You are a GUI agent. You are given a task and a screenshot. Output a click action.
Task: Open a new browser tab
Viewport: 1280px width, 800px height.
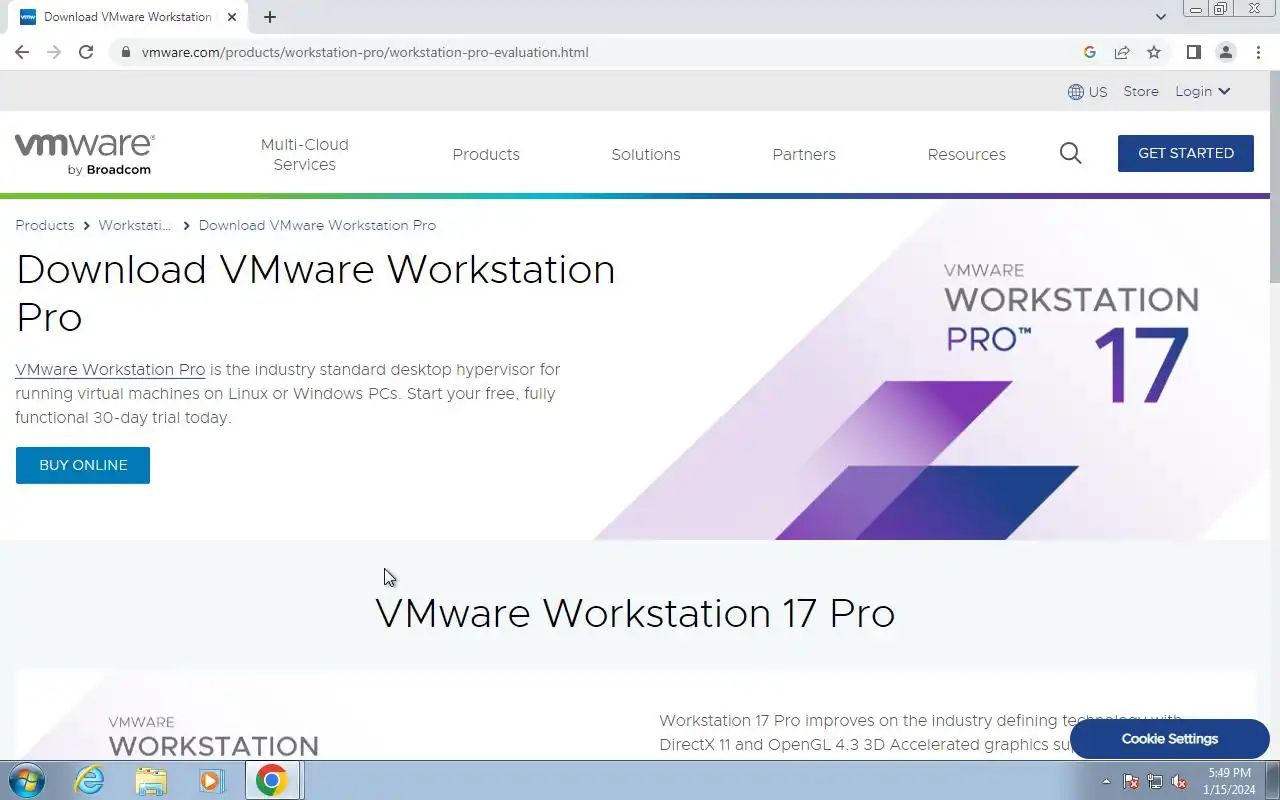pos(270,17)
